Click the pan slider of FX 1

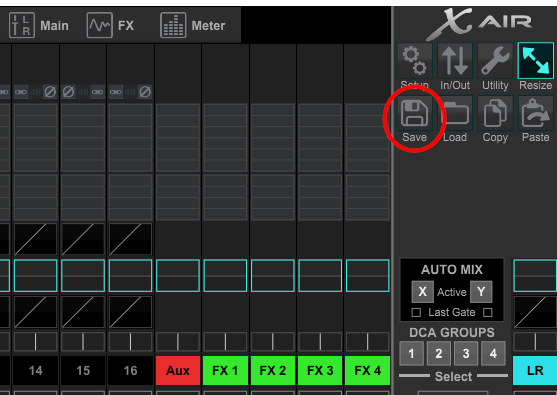[x=225, y=341]
